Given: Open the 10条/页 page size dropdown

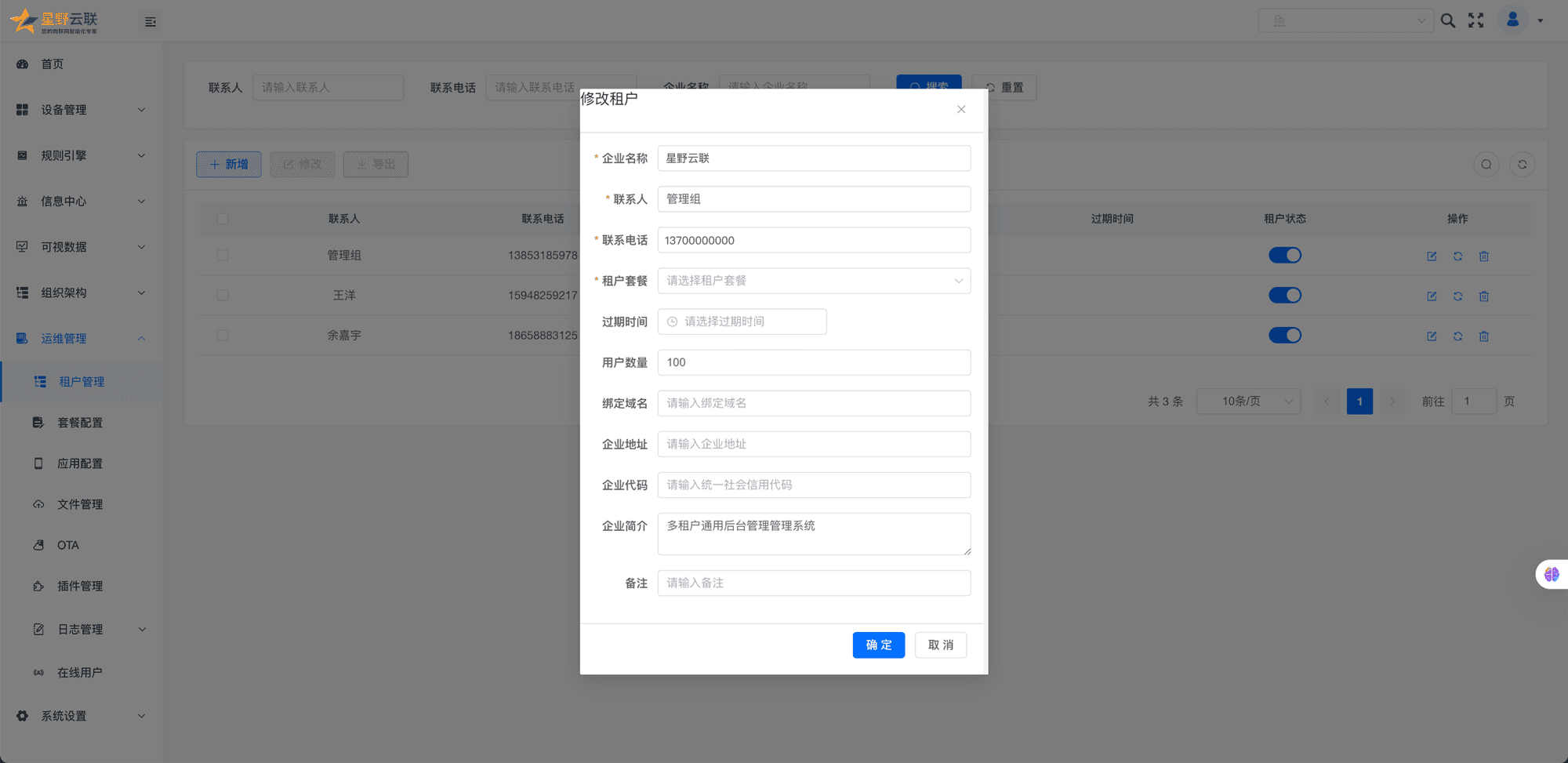Looking at the screenshot, I should (x=1248, y=401).
